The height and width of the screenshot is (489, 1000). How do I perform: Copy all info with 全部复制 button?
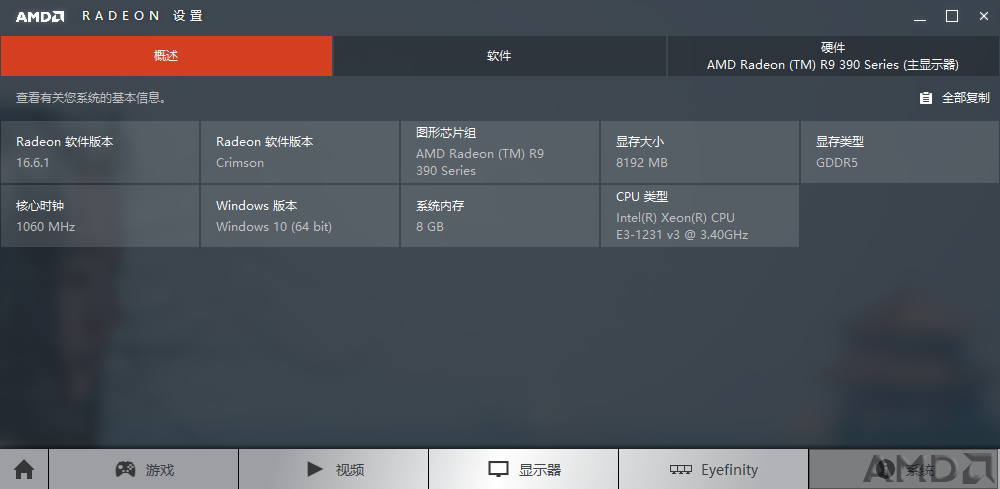(954, 98)
